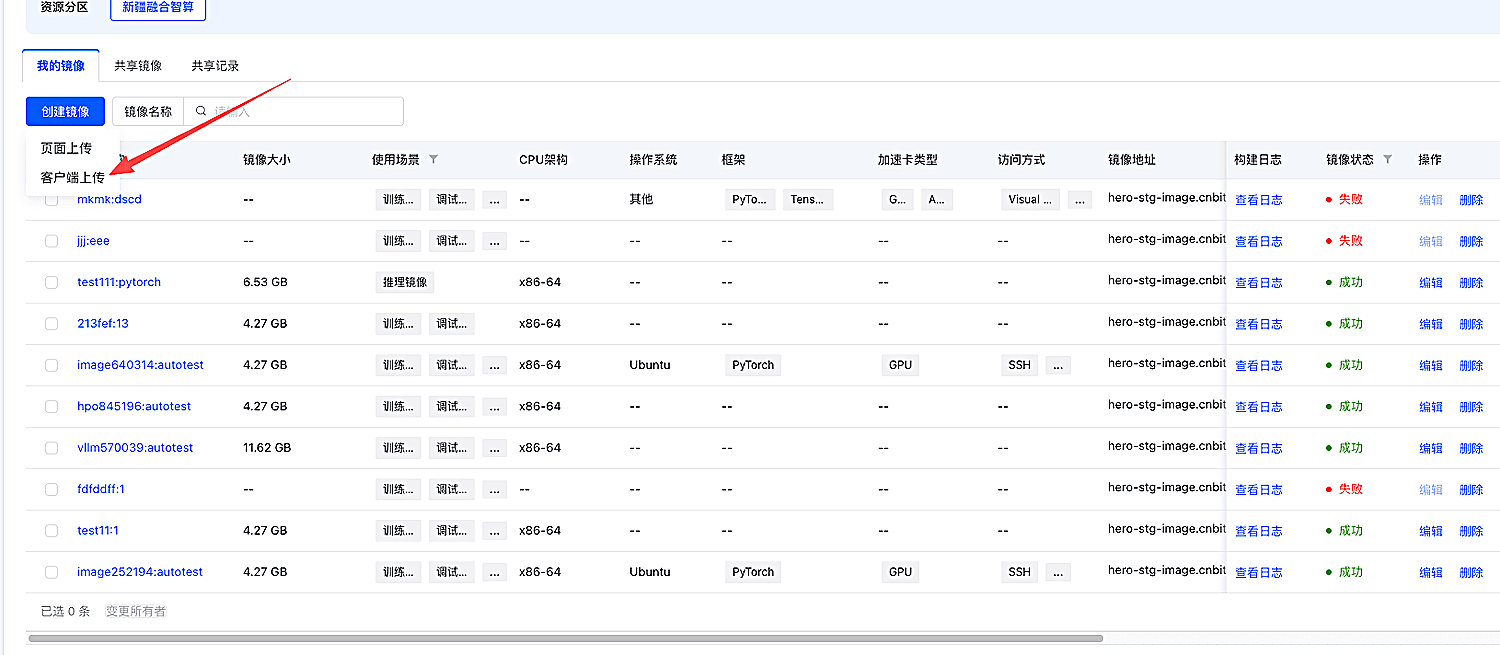This screenshot has width=1500, height=655.
Task: Select the 新疆融合智算 resource partition
Action: coord(158,7)
